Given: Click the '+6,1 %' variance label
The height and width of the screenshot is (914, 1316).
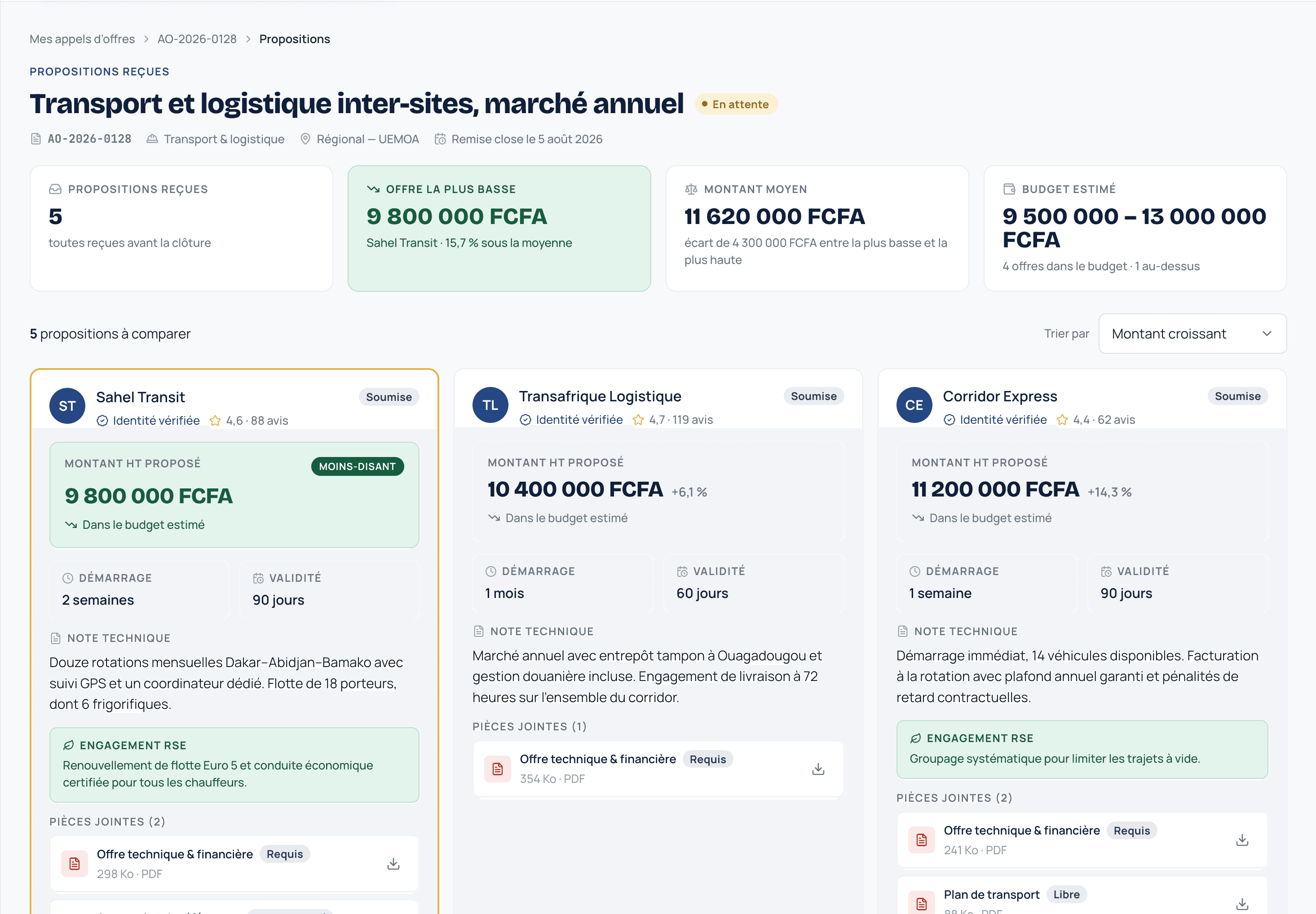Looking at the screenshot, I should 689,492.
